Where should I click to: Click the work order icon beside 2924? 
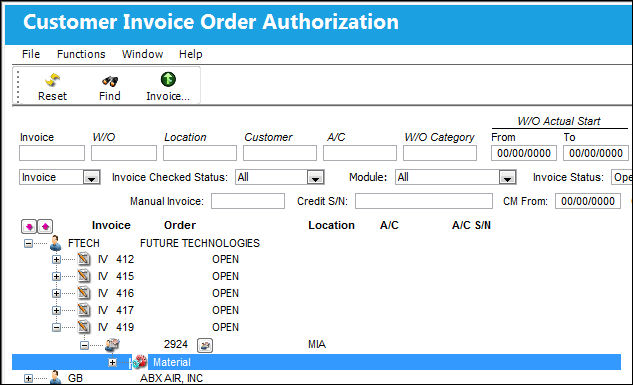(112, 344)
